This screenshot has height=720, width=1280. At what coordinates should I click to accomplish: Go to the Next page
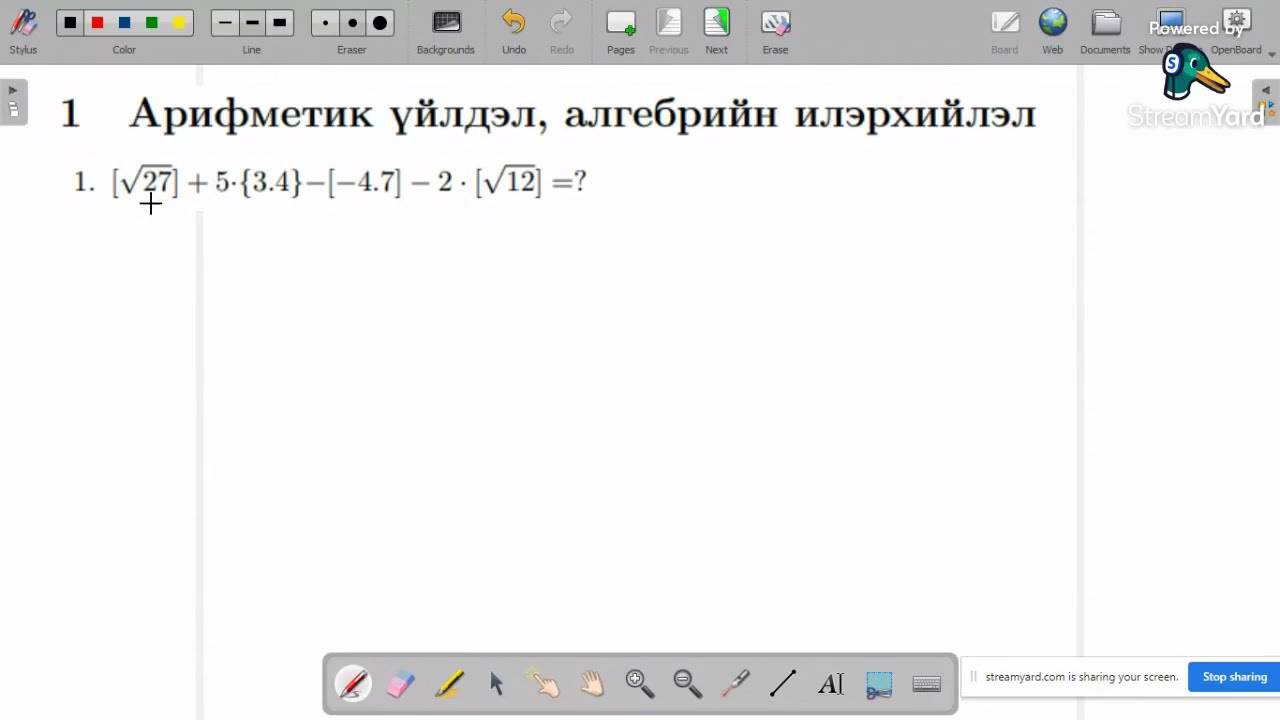(717, 32)
